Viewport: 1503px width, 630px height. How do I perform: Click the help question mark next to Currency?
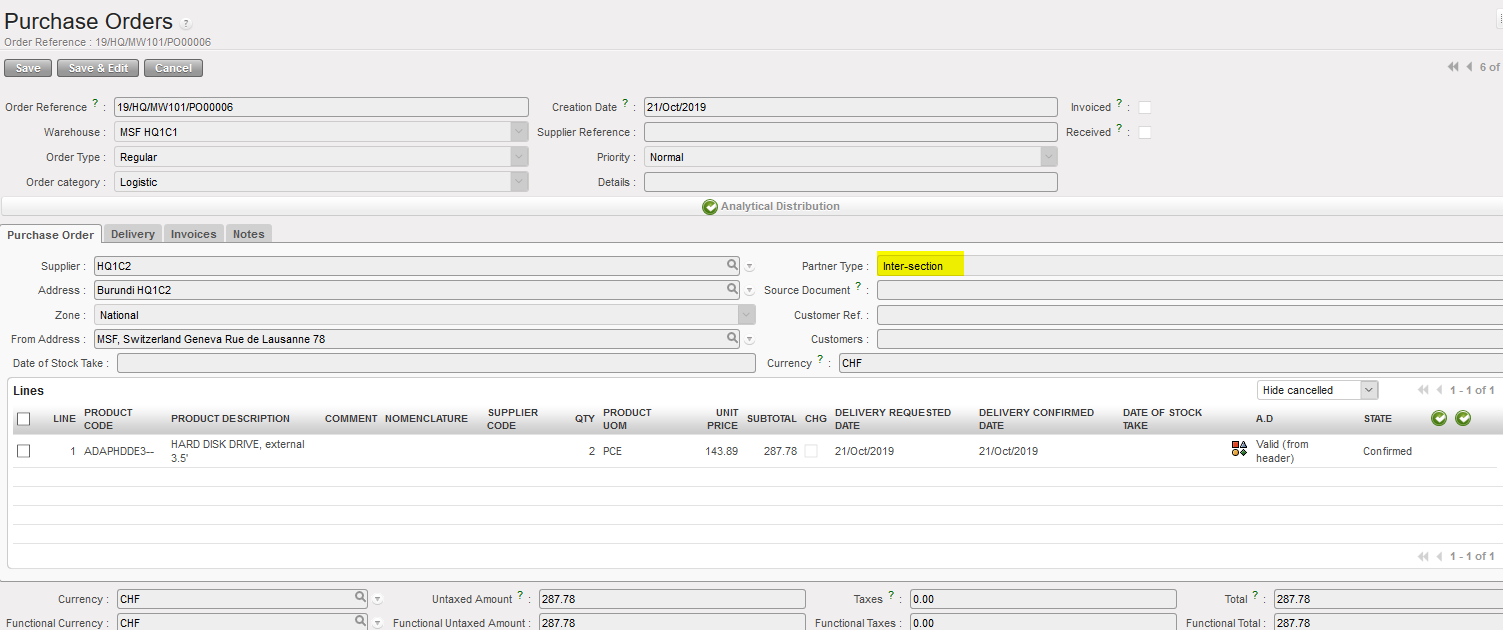point(821,360)
